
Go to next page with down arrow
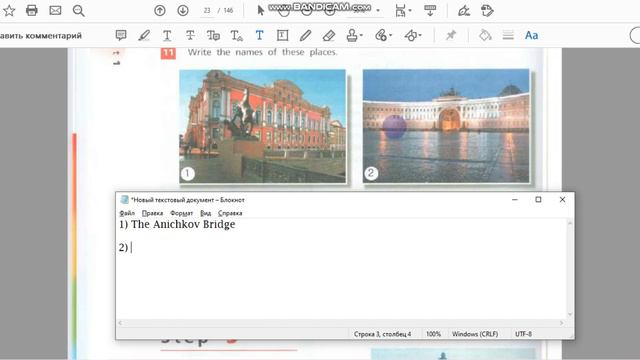coord(183,11)
